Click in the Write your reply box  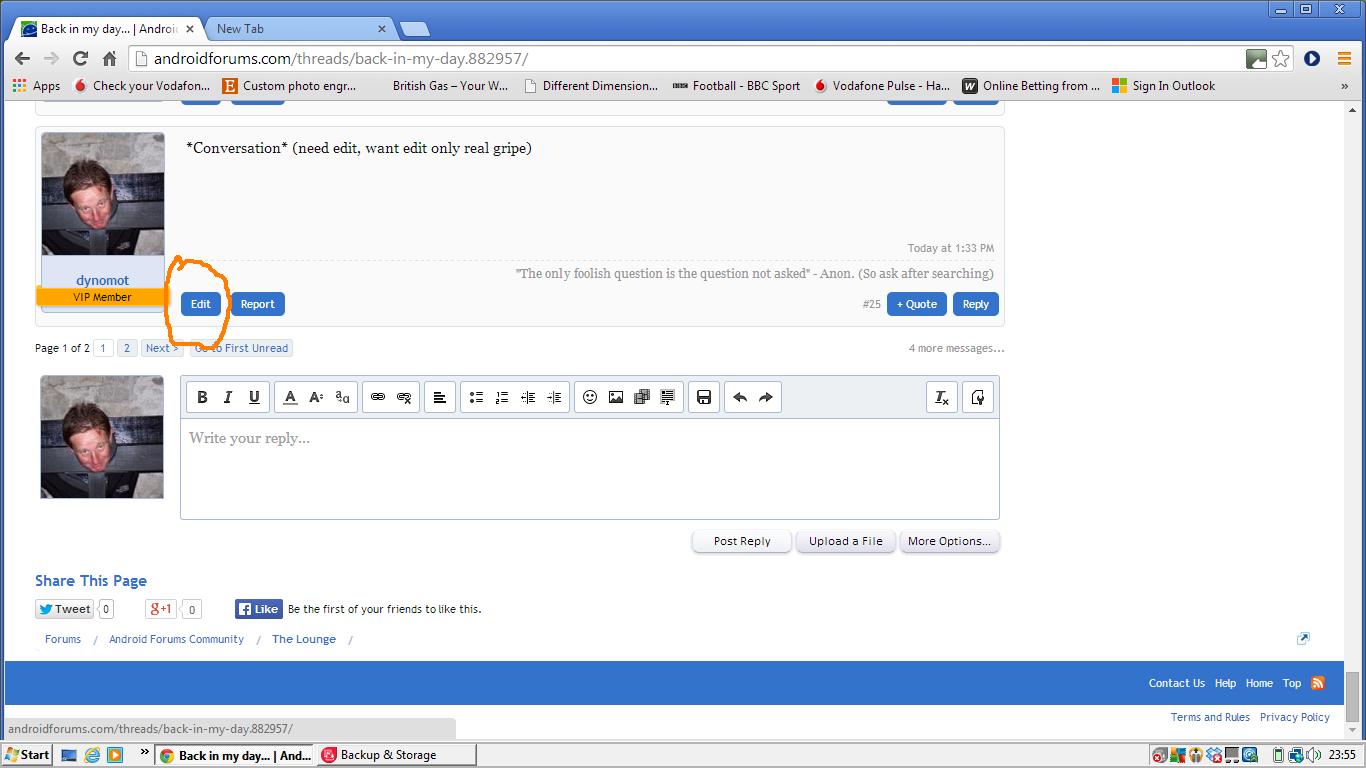589,470
